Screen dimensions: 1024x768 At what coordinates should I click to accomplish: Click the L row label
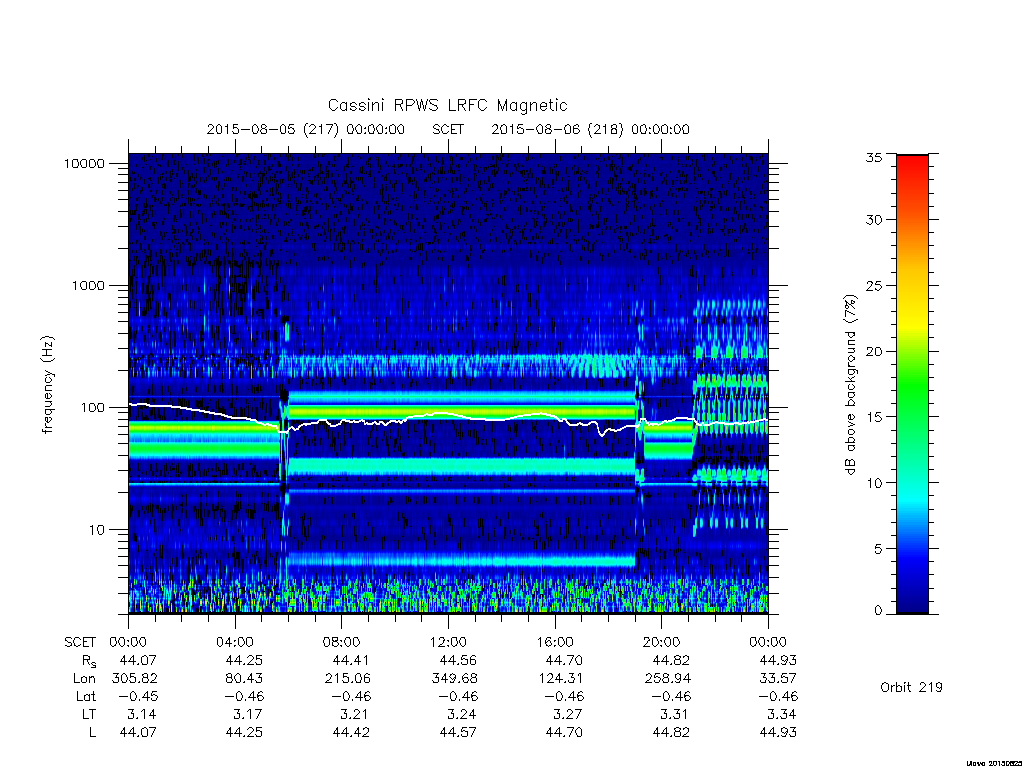92,733
